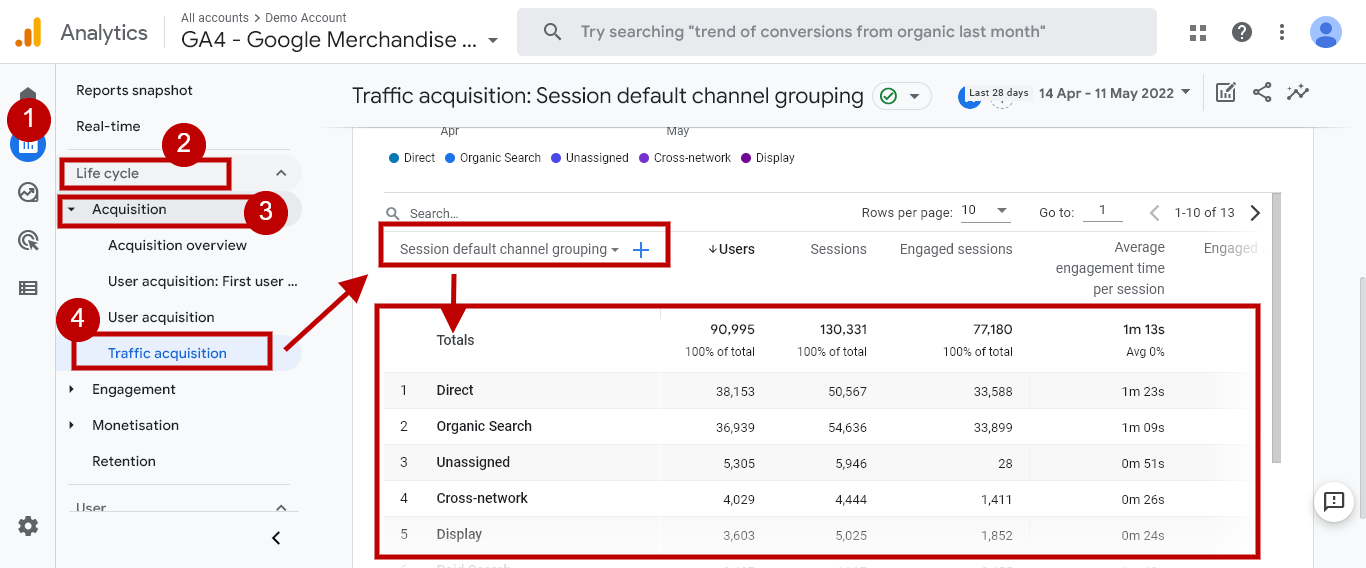Click the top search field

(x=837, y=32)
